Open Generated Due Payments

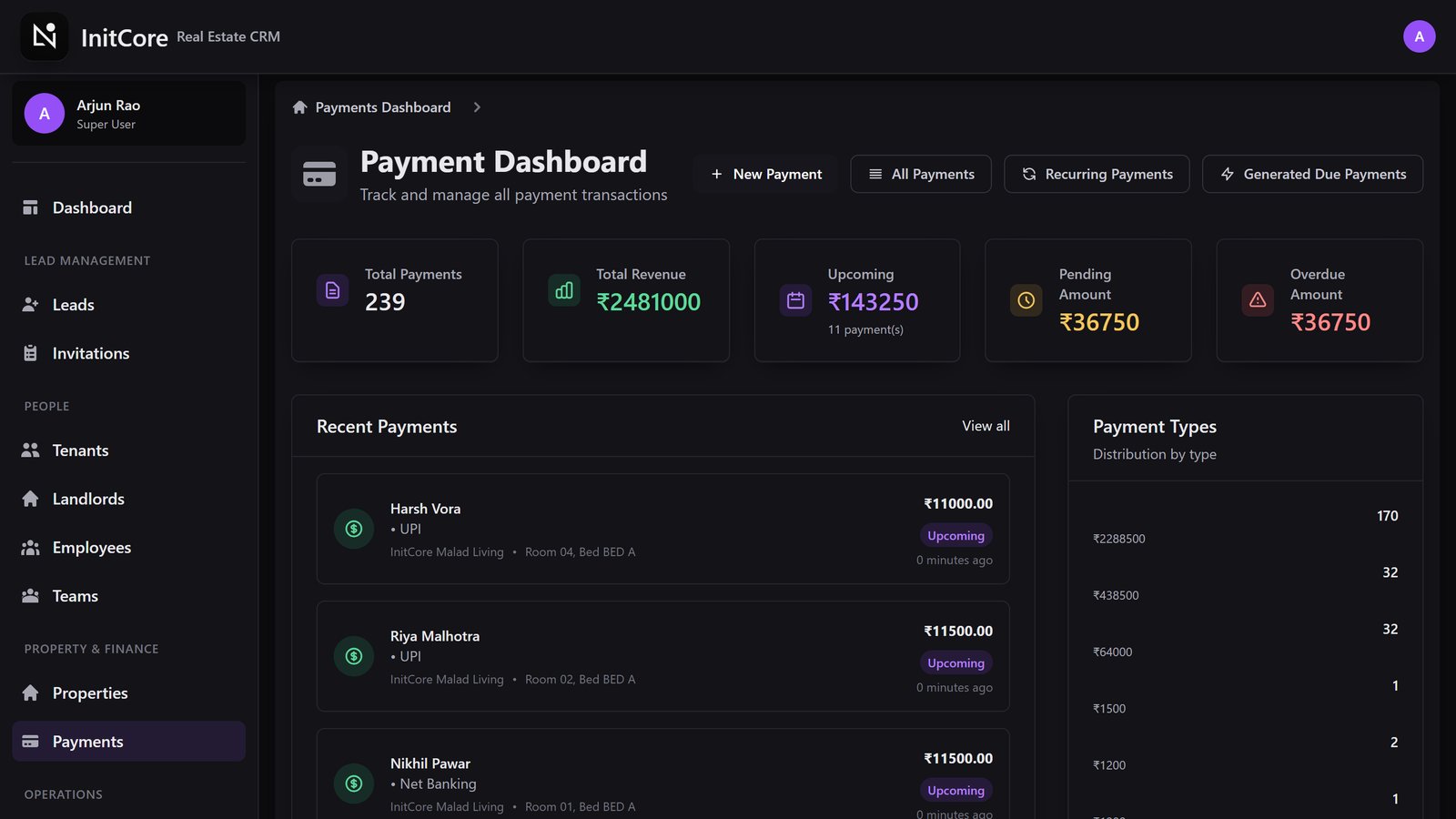[1313, 174]
